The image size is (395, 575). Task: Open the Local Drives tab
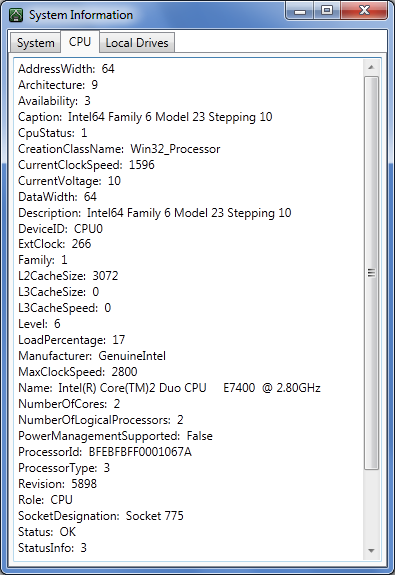tap(137, 43)
